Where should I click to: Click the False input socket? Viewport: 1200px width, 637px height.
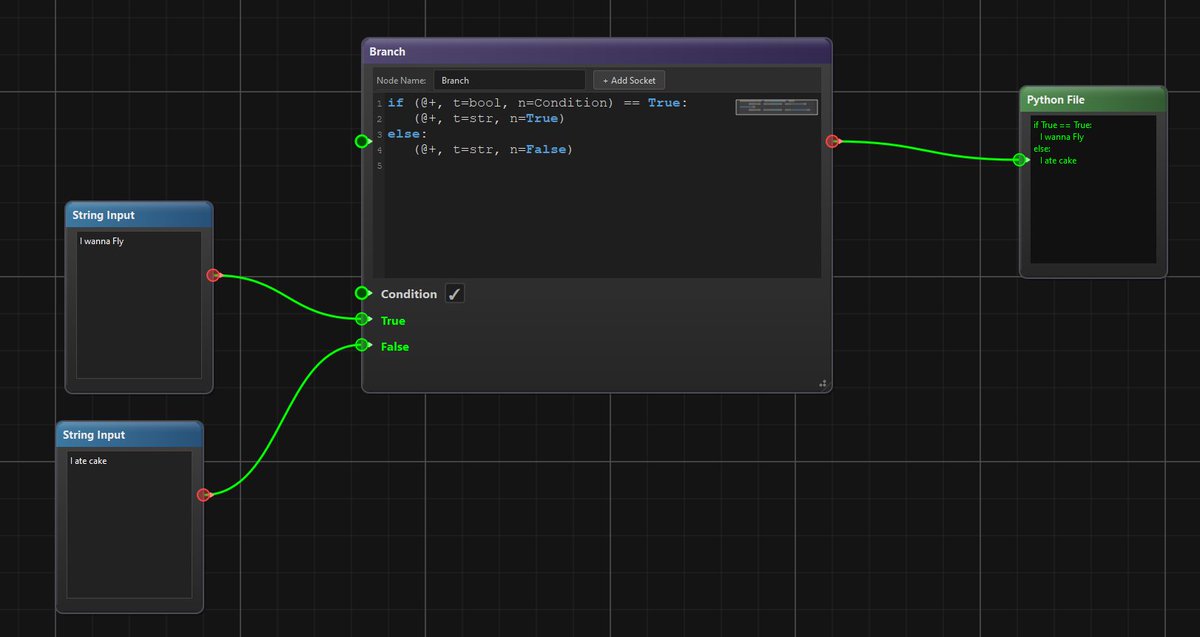click(362, 346)
